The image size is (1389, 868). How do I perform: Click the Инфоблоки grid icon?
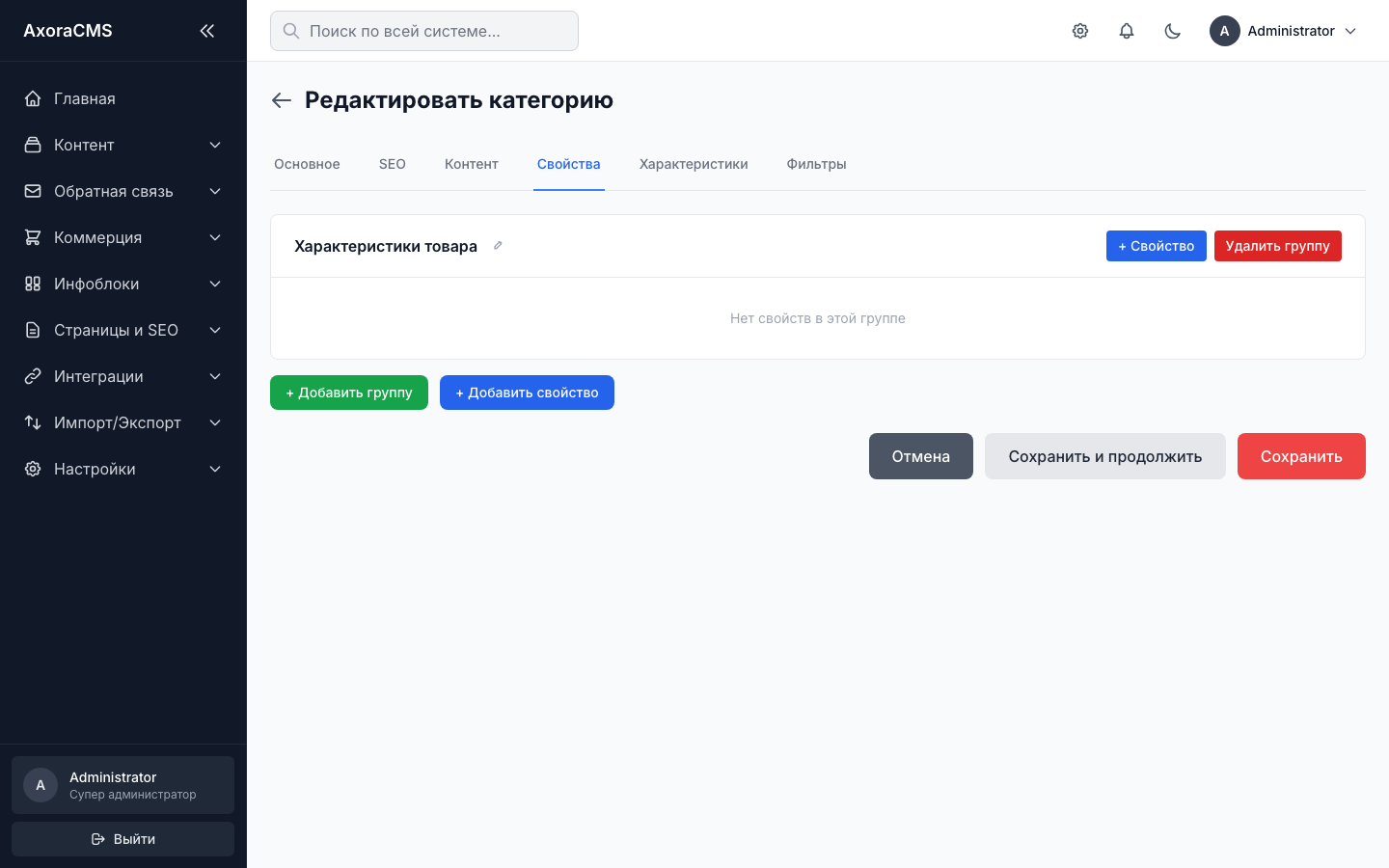[33, 284]
